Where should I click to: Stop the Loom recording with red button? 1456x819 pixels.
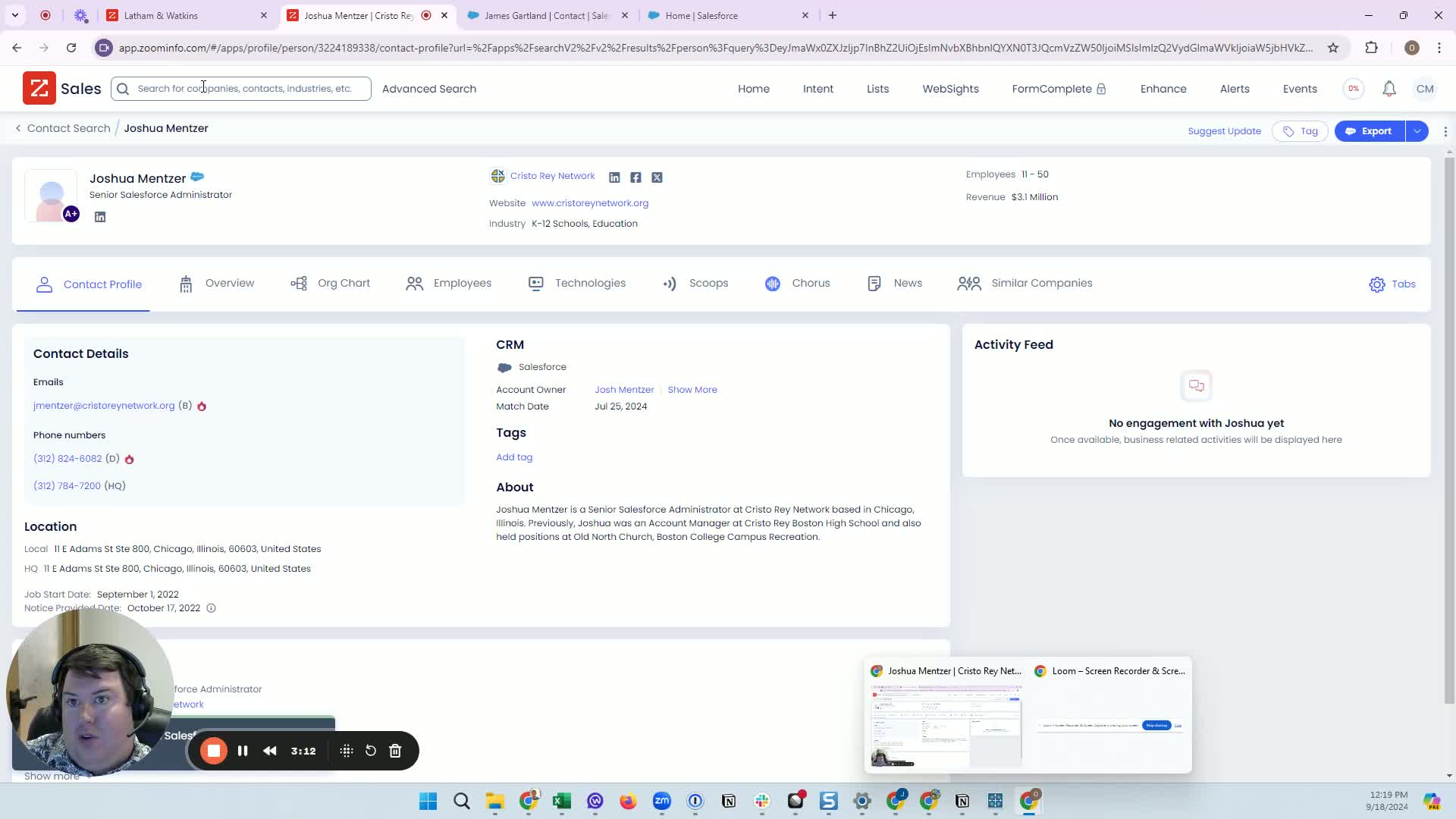[x=214, y=751]
